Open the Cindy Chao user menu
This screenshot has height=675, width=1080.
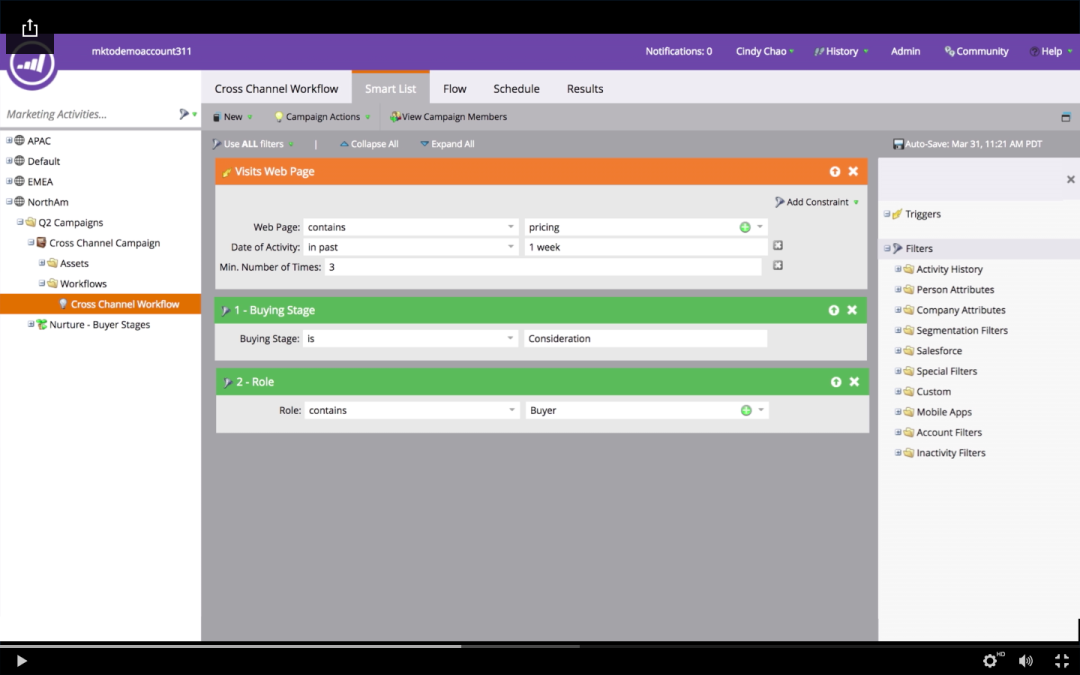click(x=765, y=52)
